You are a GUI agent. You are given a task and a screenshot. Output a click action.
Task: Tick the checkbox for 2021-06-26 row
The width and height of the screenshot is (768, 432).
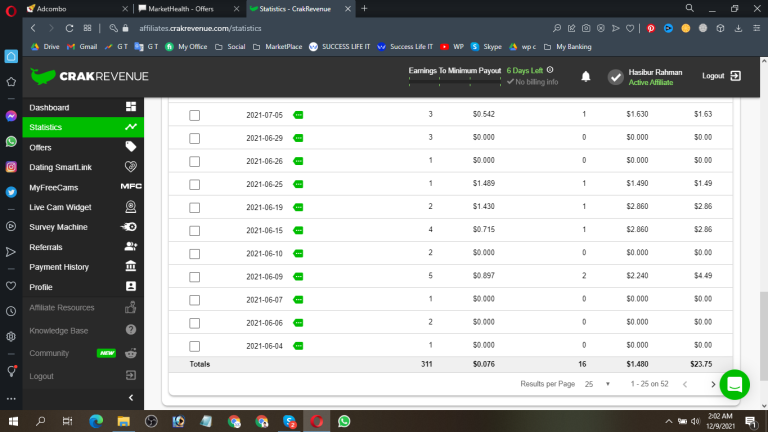(x=194, y=161)
